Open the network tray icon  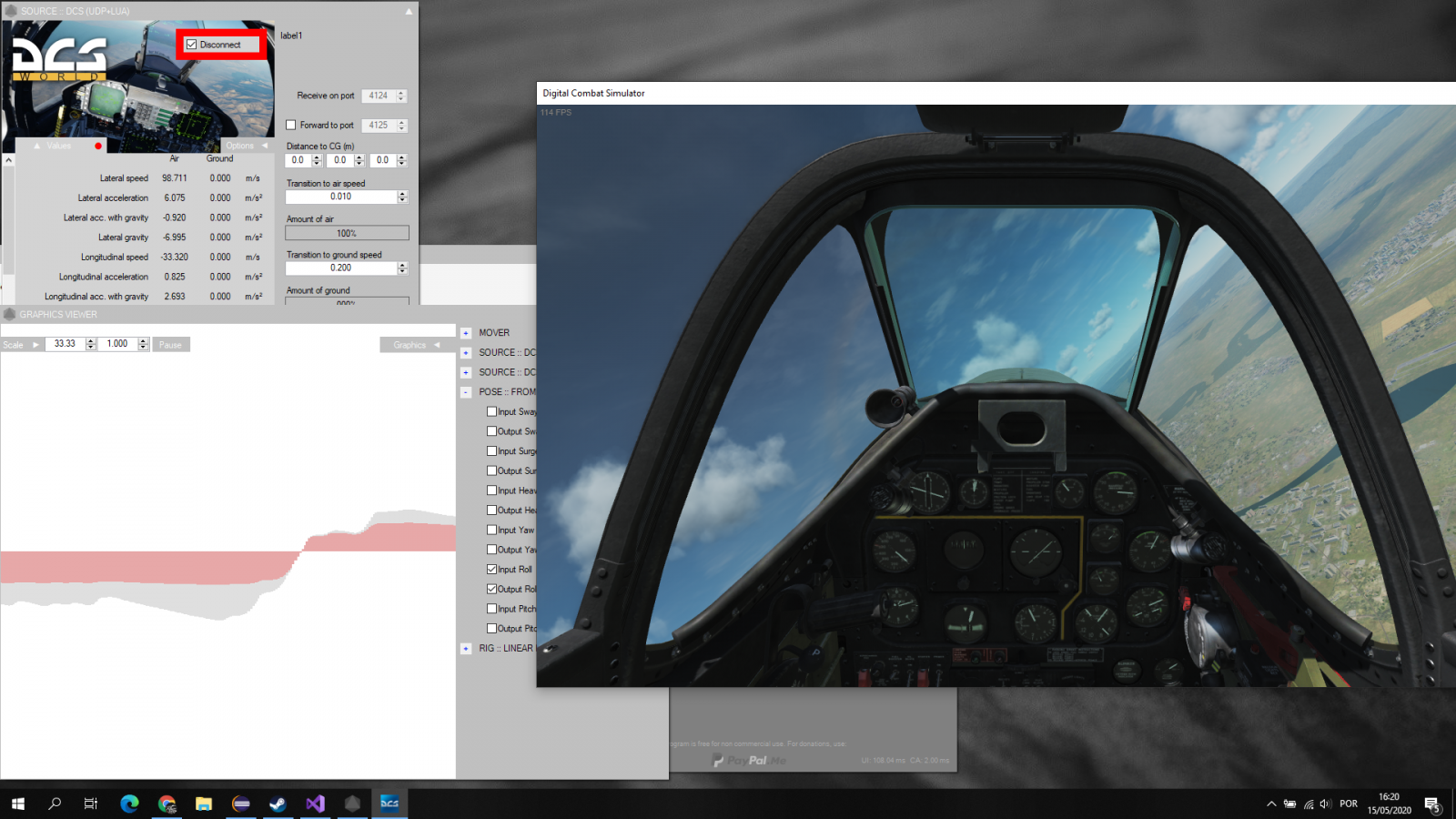coord(1309,804)
